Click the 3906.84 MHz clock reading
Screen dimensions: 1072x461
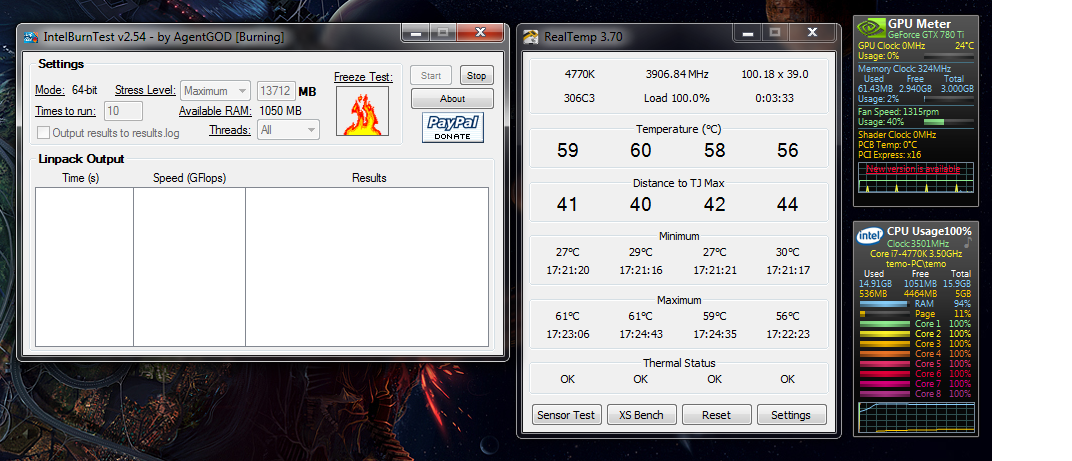point(677,74)
